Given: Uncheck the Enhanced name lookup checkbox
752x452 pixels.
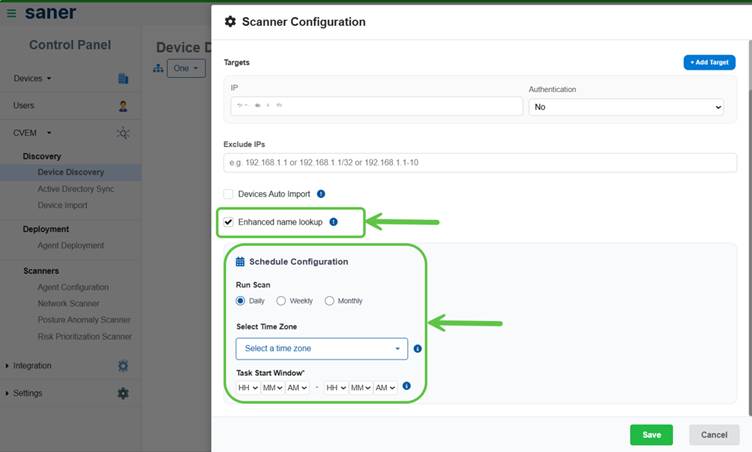Looking at the screenshot, I should pyautogui.click(x=229, y=222).
